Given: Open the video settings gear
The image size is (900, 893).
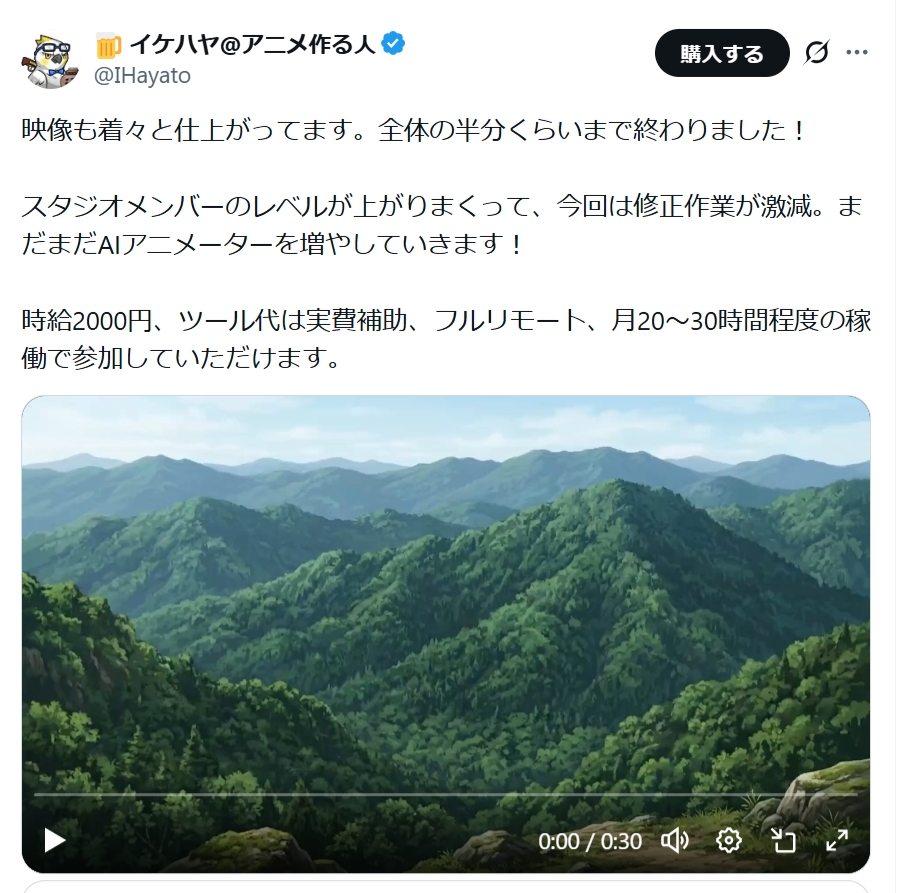Looking at the screenshot, I should click(x=728, y=841).
